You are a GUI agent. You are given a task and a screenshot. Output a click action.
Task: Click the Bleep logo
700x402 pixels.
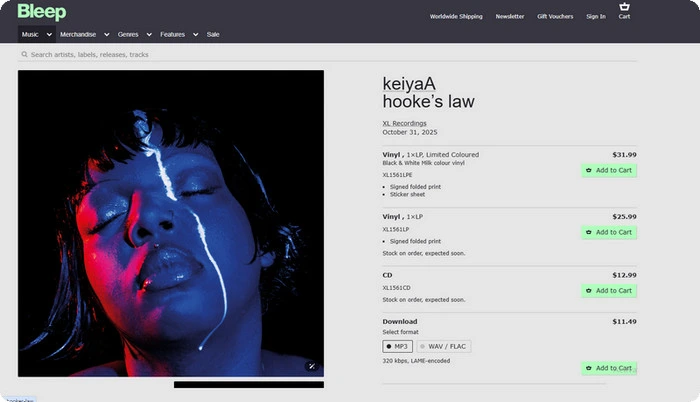click(x=42, y=12)
